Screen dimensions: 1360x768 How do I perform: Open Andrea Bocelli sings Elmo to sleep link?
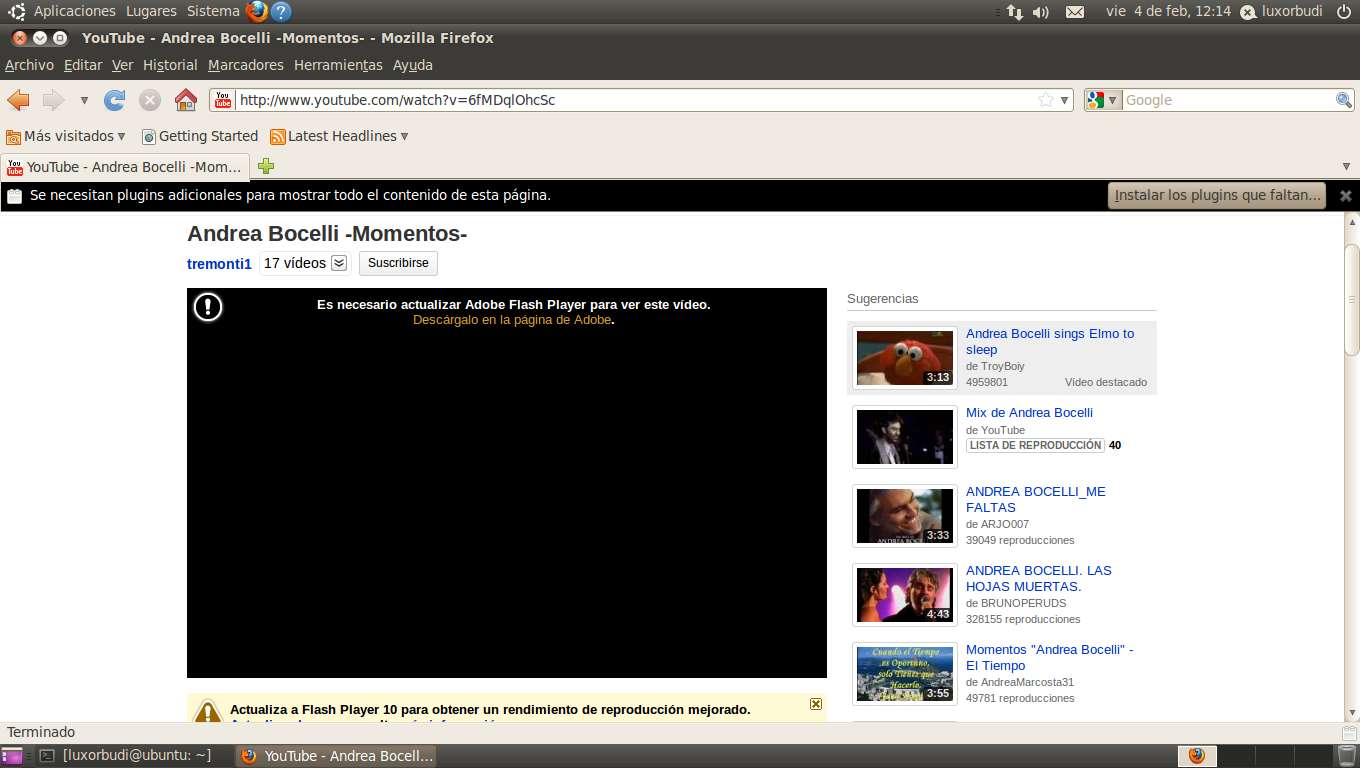click(x=1050, y=341)
